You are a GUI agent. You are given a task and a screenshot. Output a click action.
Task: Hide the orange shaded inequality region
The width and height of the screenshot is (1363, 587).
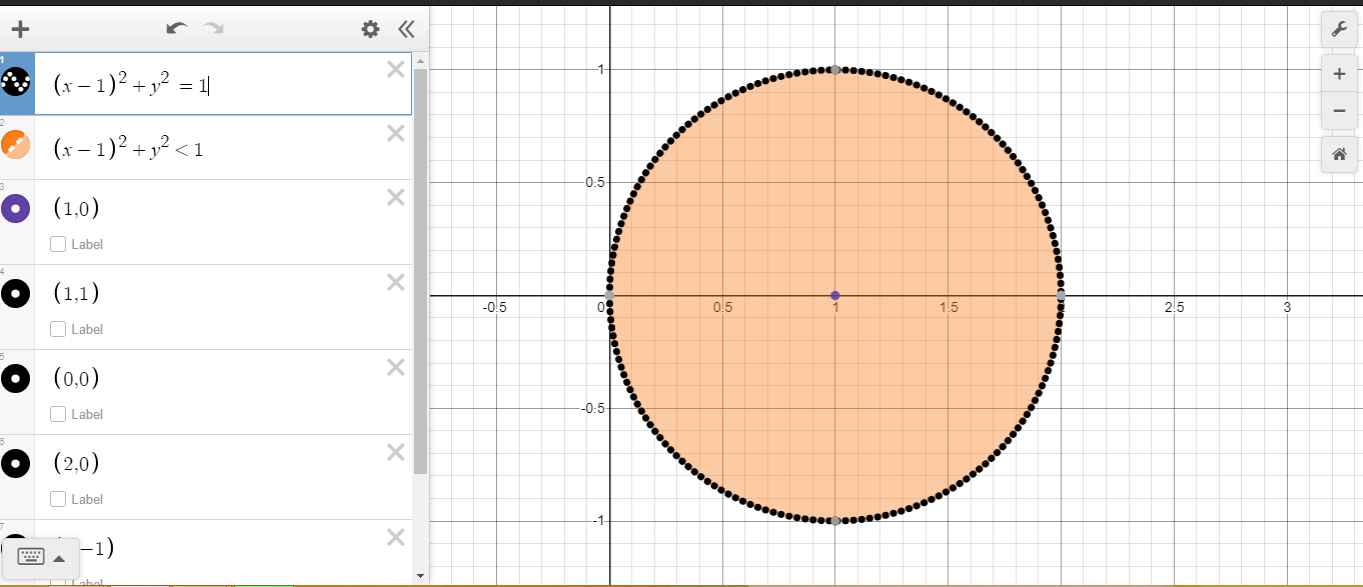pos(16,148)
